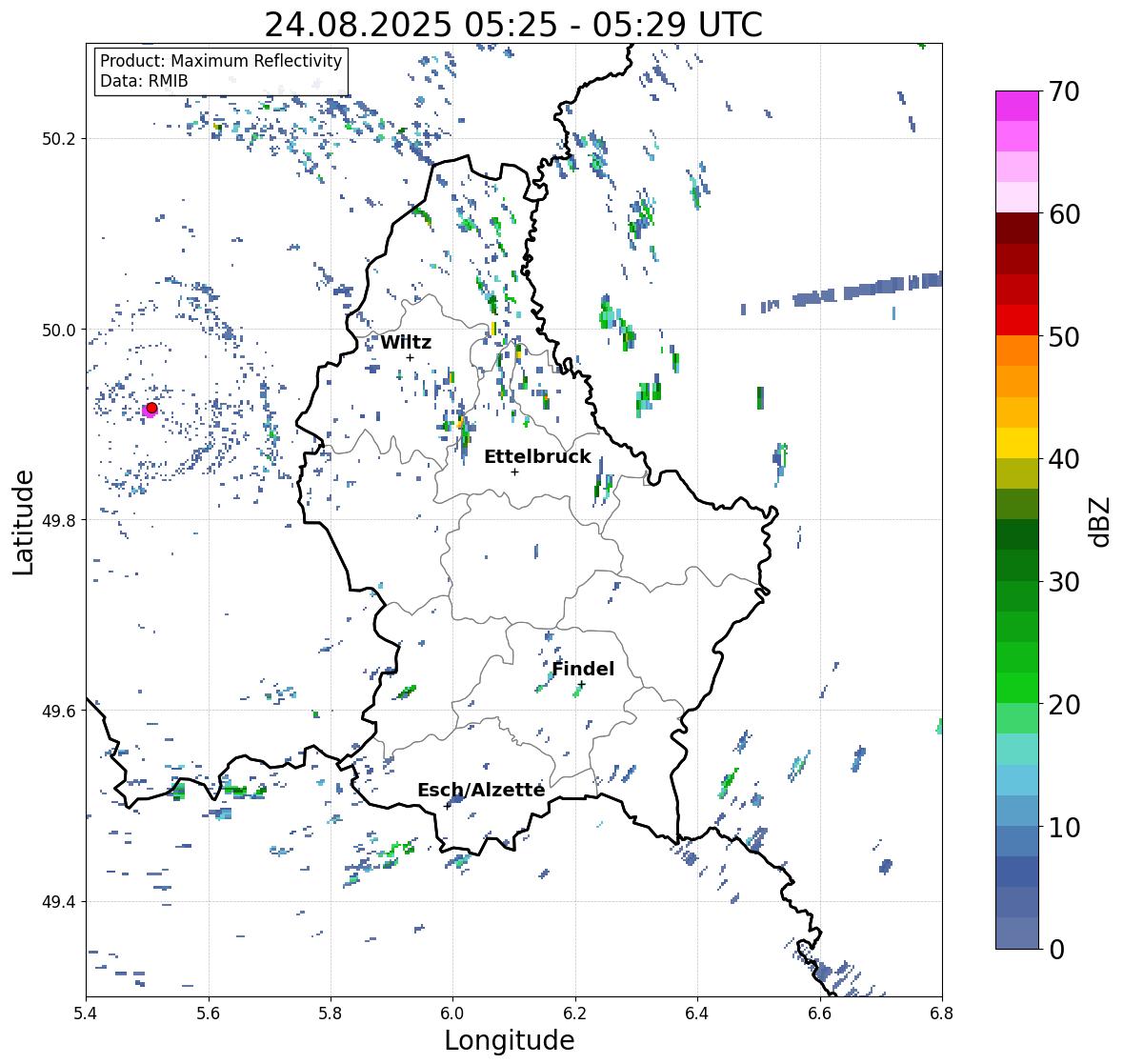The image size is (1123, 1064).
Task: Click the 6.4 longitude tick label
Action: pyautogui.click(x=697, y=1014)
